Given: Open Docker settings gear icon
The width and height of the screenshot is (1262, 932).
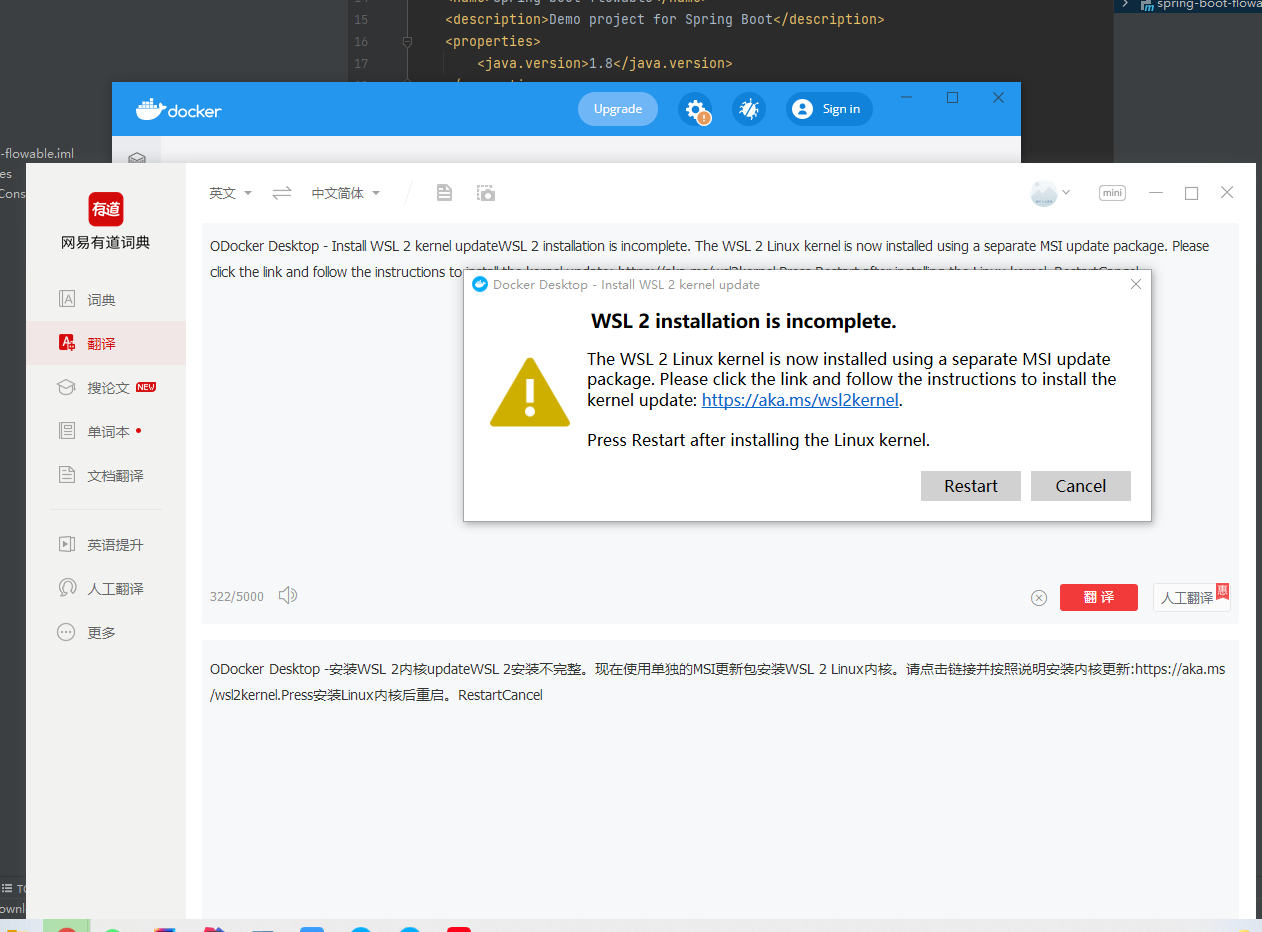Looking at the screenshot, I should coord(695,109).
